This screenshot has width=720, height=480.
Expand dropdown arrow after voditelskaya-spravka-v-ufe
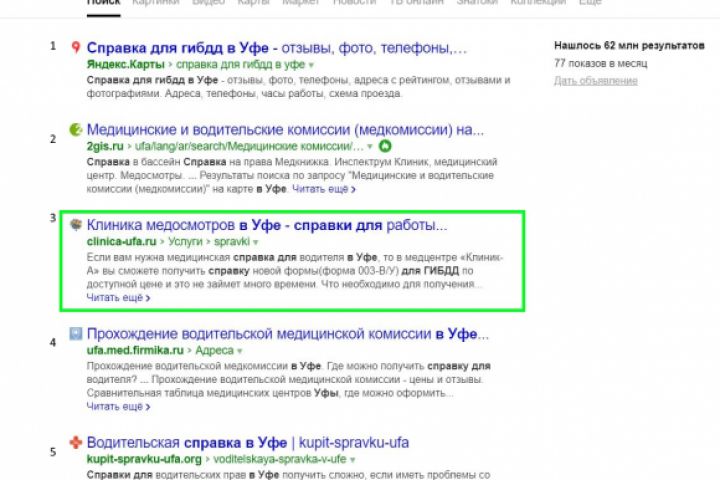[x=353, y=460]
